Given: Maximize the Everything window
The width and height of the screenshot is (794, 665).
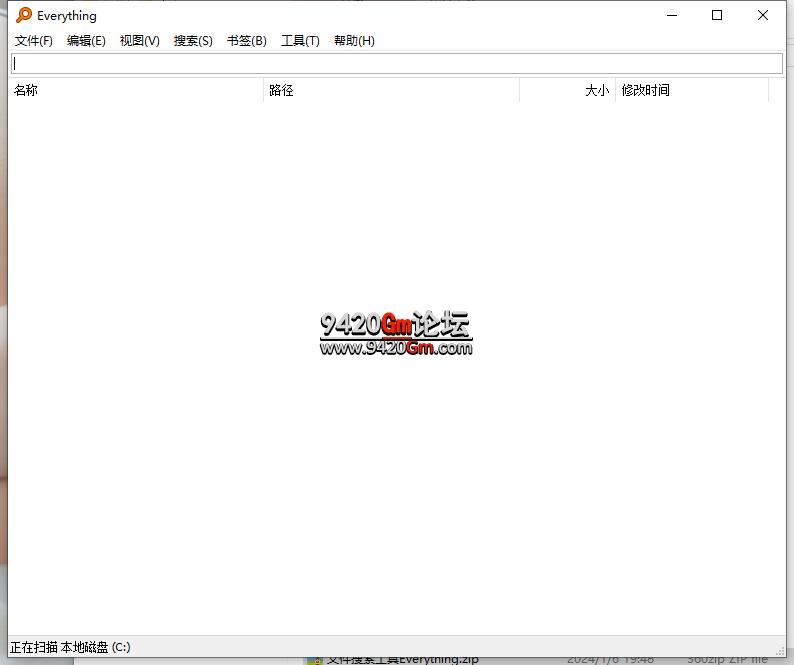Looking at the screenshot, I should [717, 15].
